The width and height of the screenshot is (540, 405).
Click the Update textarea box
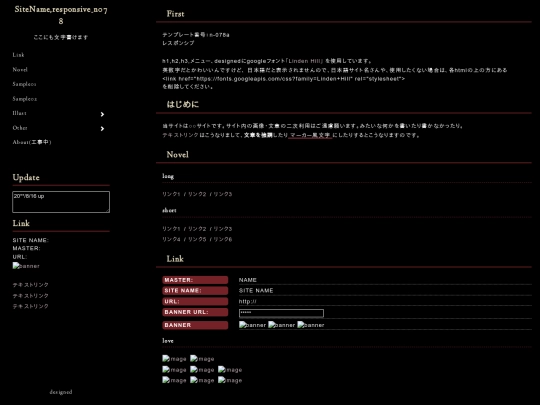[x=61, y=202]
